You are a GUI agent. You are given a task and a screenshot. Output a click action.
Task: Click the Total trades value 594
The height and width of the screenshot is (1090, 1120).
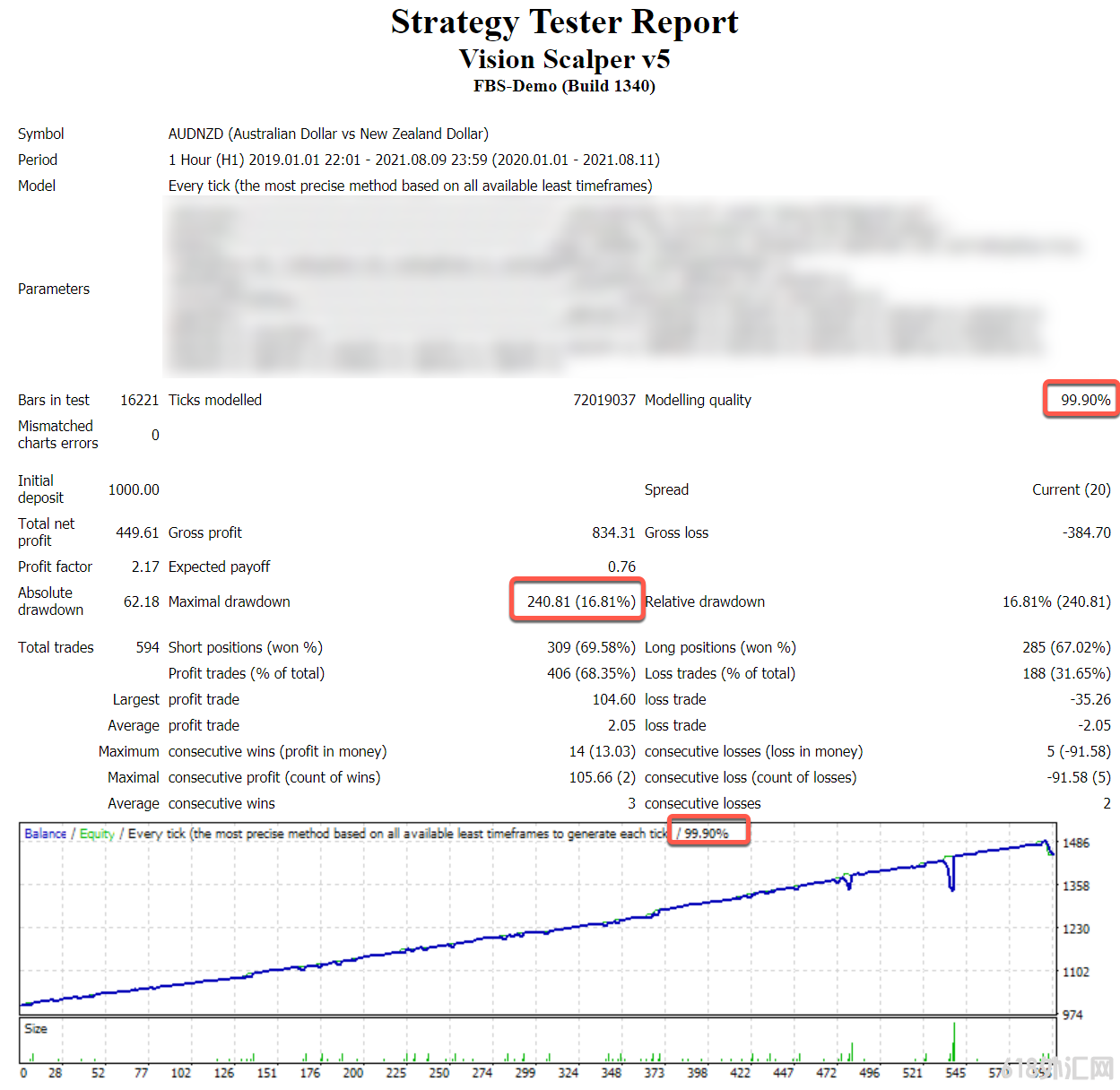147,647
